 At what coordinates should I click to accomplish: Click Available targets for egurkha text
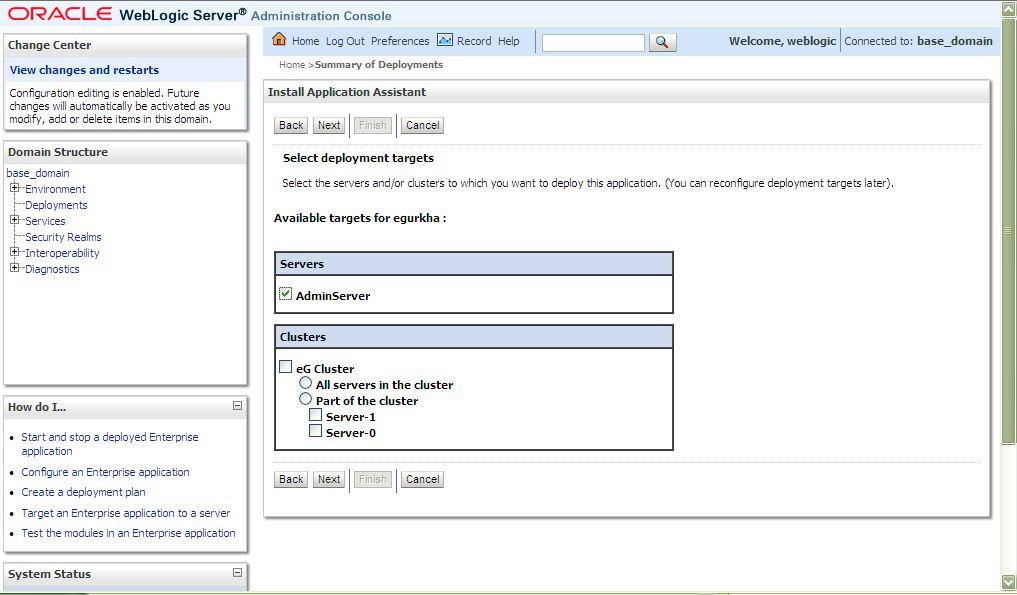360,218
